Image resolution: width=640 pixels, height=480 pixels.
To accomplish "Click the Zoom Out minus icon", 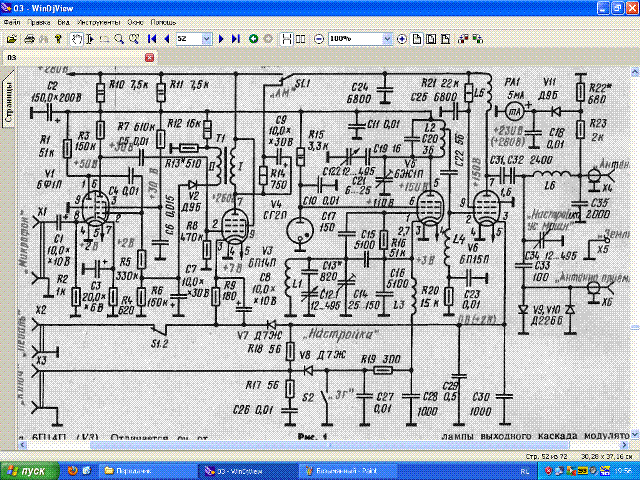I will (x=319, y=39).
